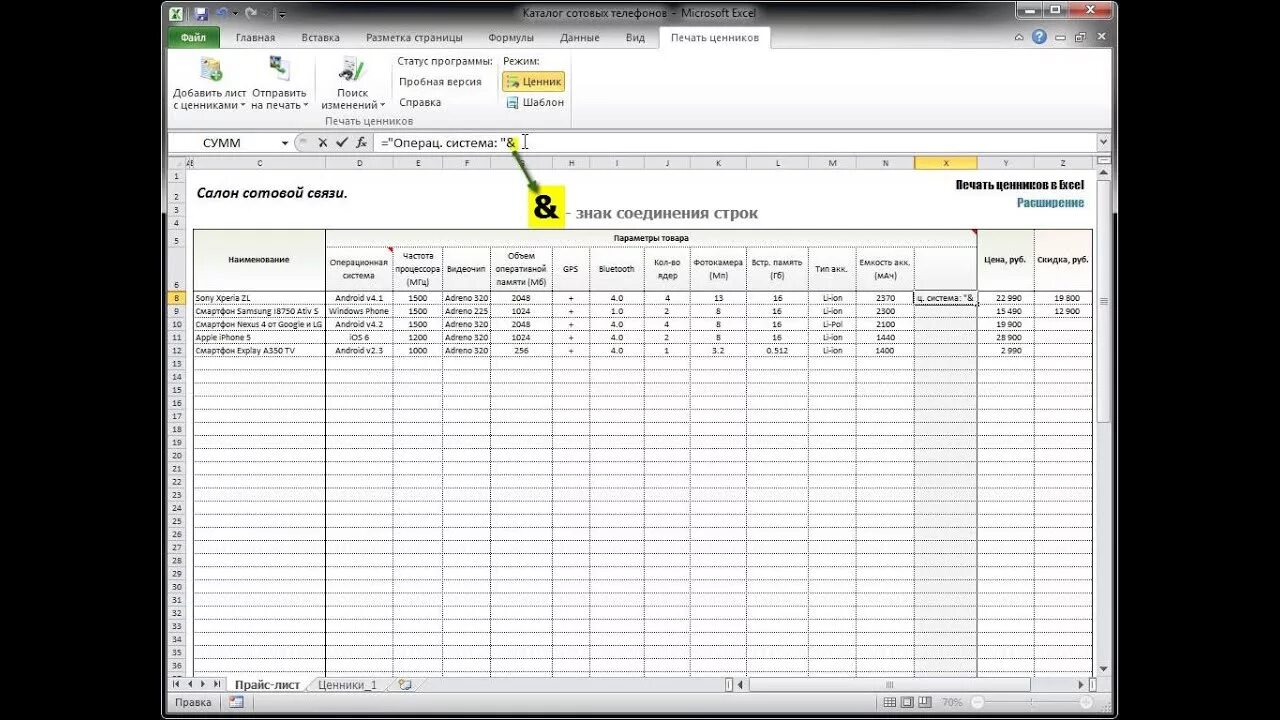Select the Смартфон Explay A350 TV cell
The width and height of the screenshot is (1280, 720).
click(259, 350)
